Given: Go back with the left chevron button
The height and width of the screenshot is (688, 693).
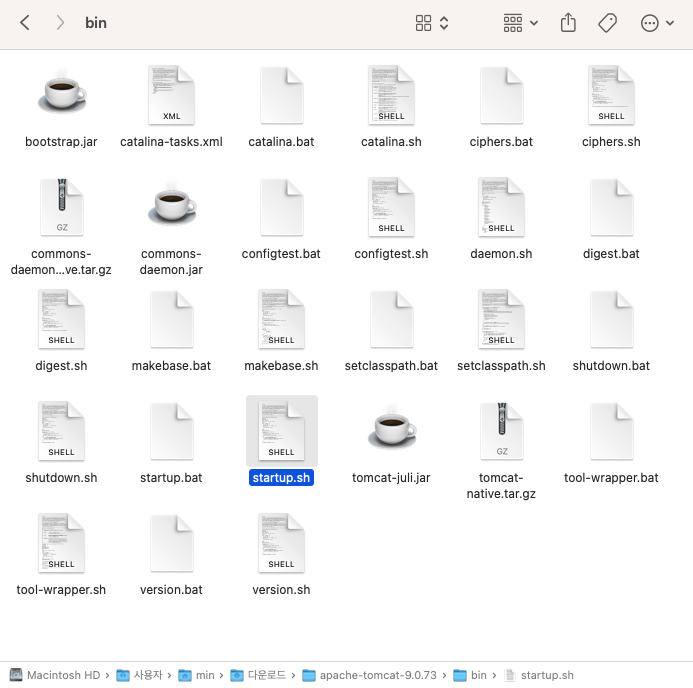Looking at the screenshot, I should coord(25,23).
